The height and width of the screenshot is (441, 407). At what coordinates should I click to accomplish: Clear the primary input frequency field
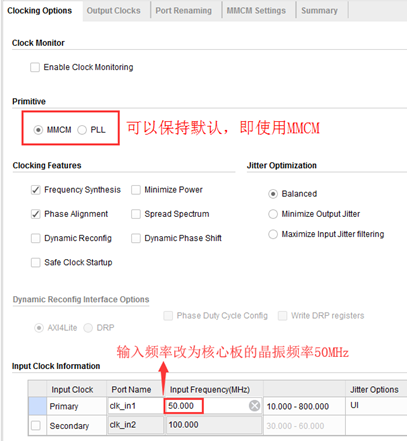click(x=254, y=406)
